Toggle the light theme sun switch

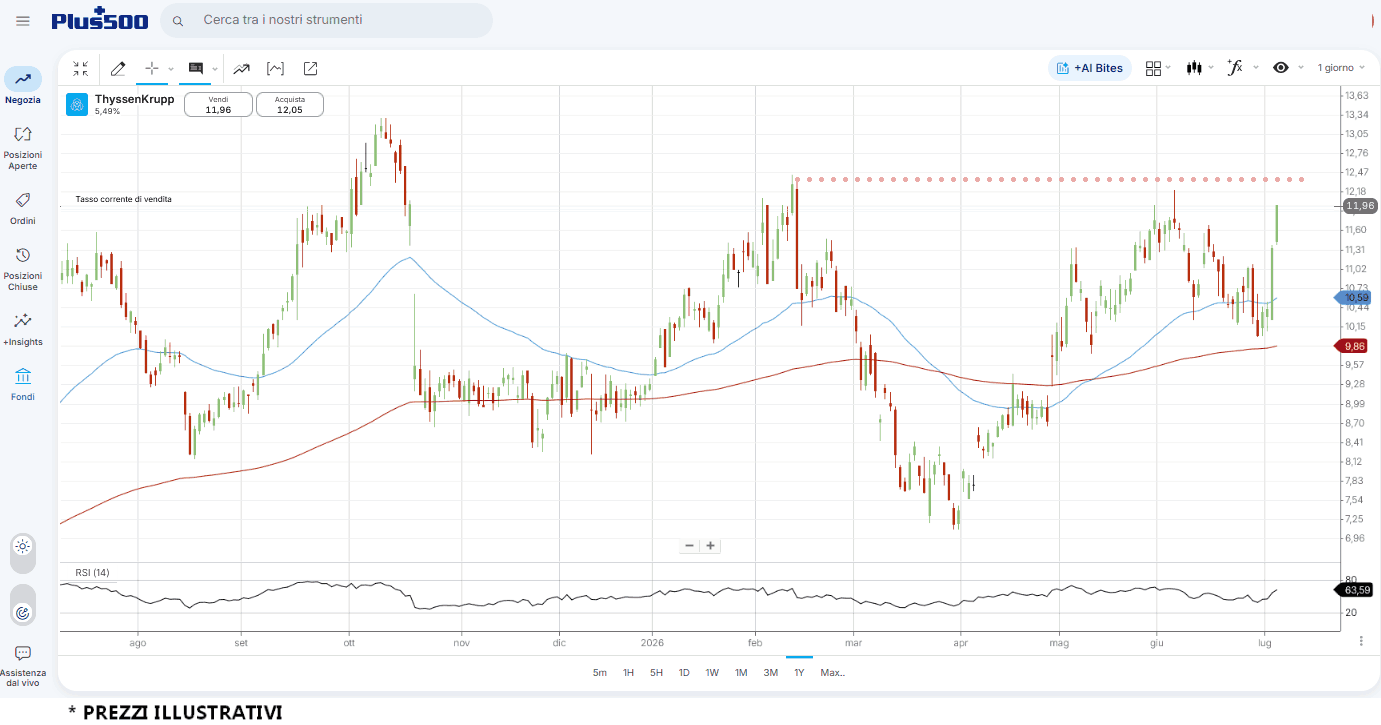click(23, 547)
